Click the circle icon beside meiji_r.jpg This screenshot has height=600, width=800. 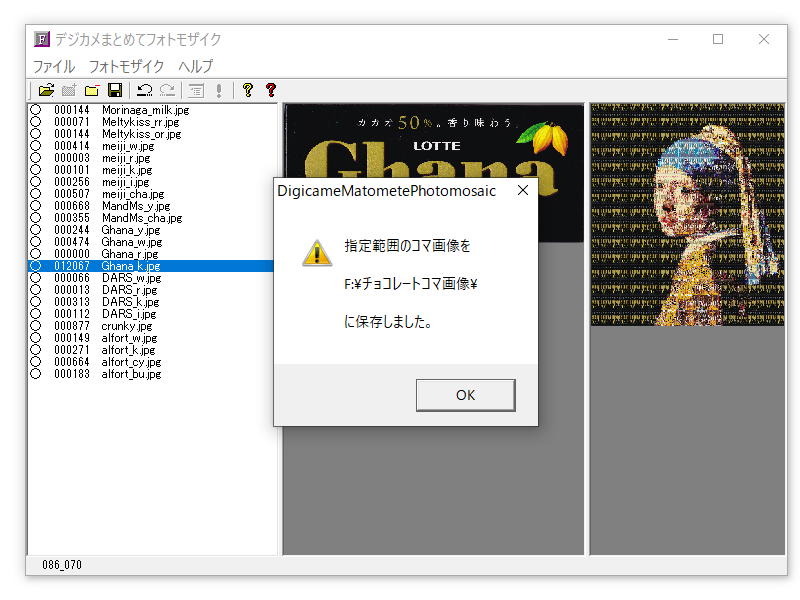pyautogui.click(x=36, y=158)
